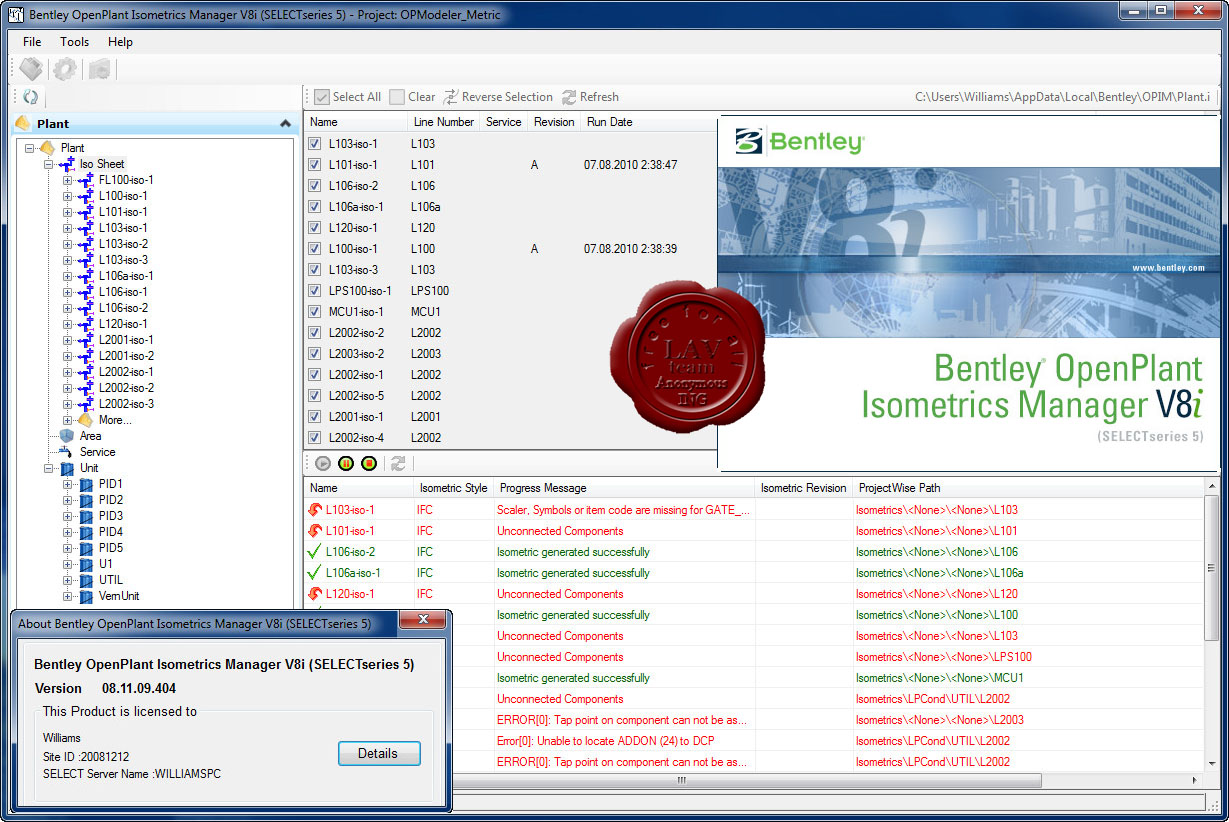Click the green checkmark of L106a-iso-1 result
The image size is (1229, 822).
(x=315, y=573)
